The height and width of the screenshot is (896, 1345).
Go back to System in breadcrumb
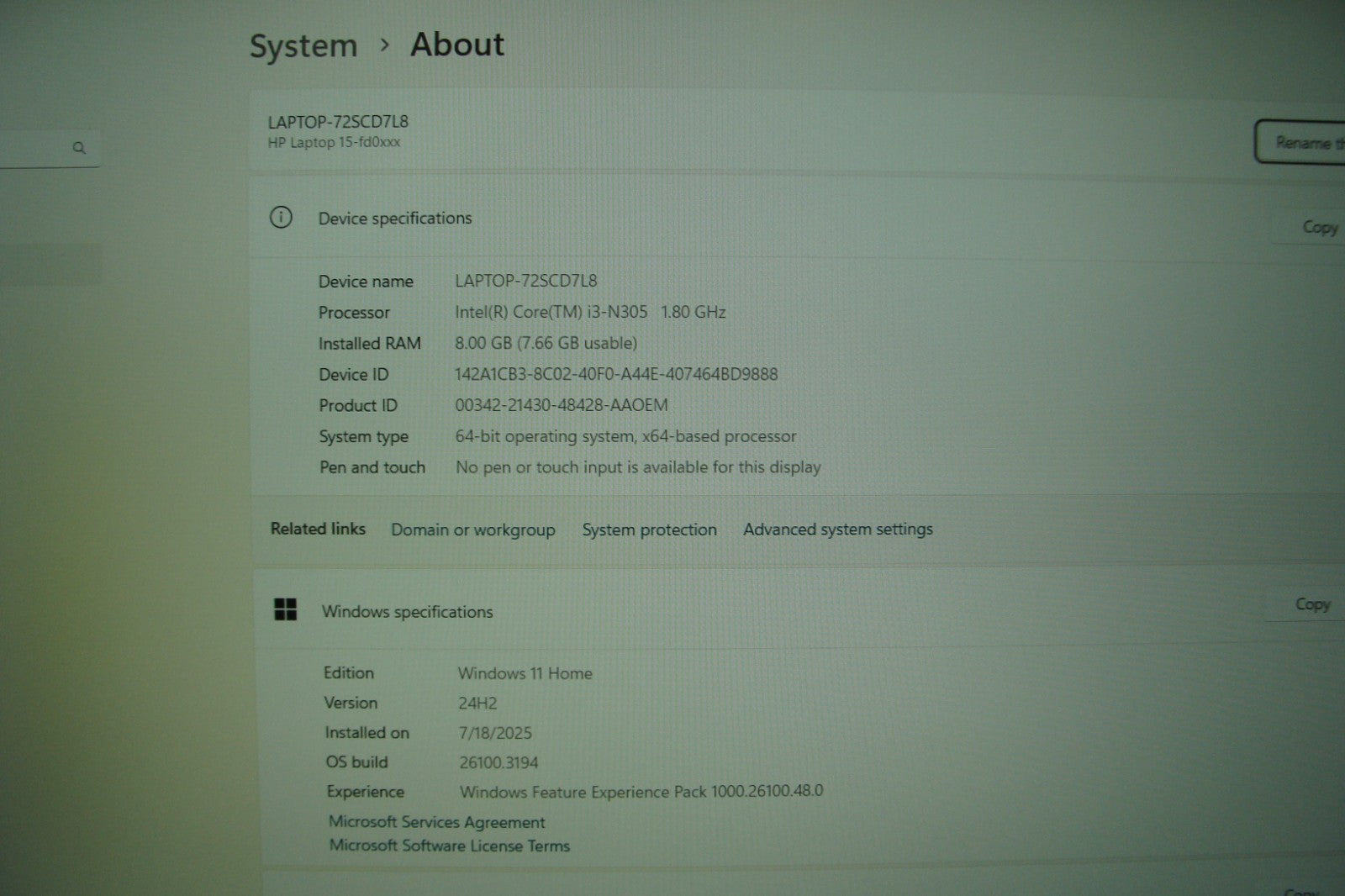coord(303,46)
